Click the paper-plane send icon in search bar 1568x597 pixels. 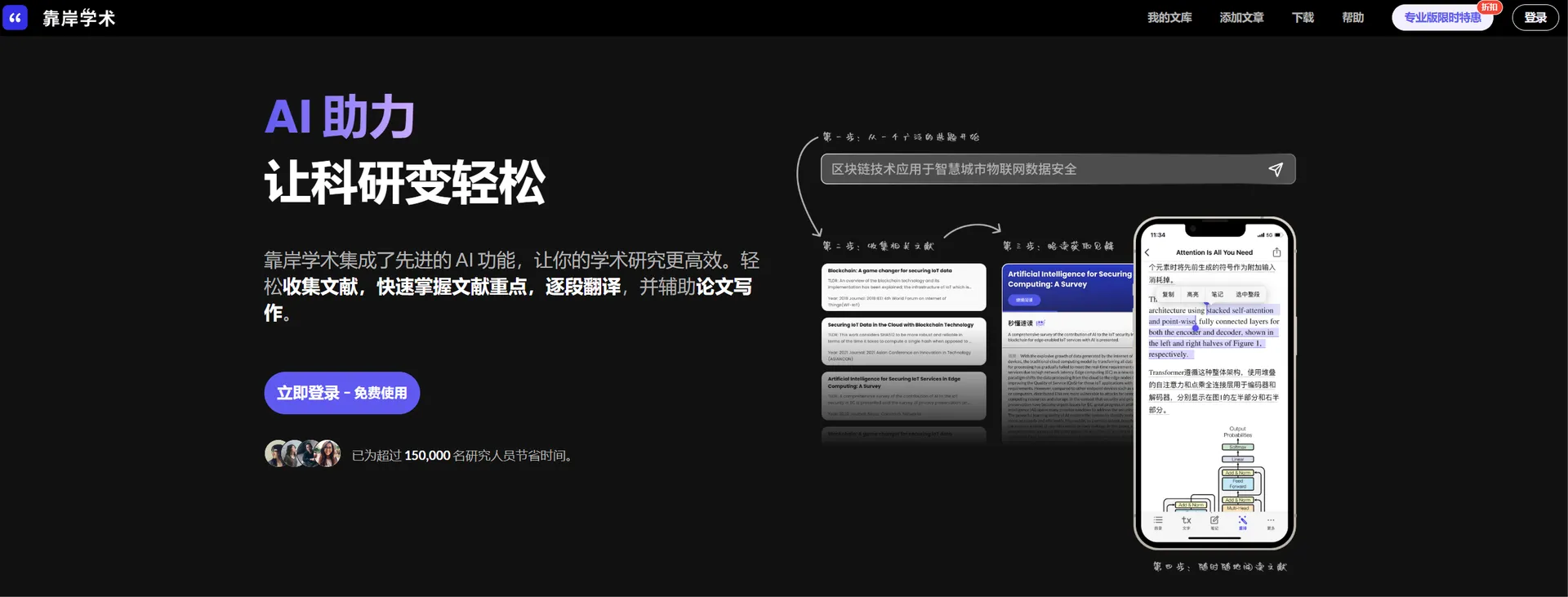[1275, 169]
